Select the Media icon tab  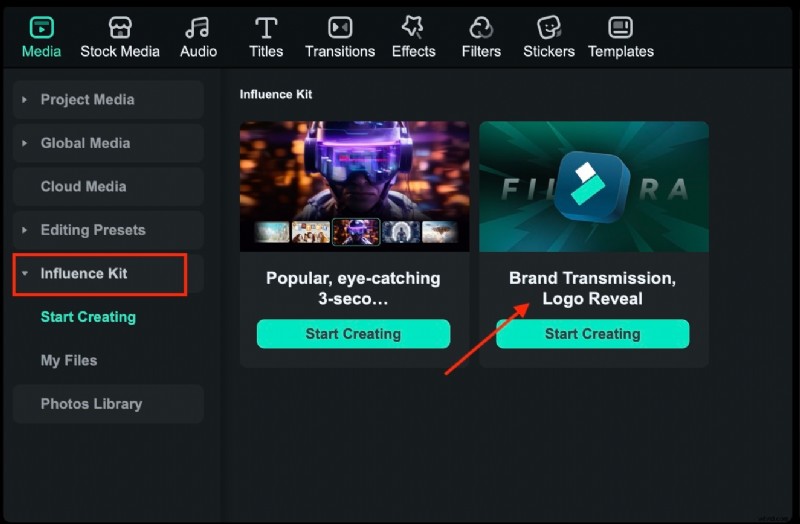click(x=41, y=28)
